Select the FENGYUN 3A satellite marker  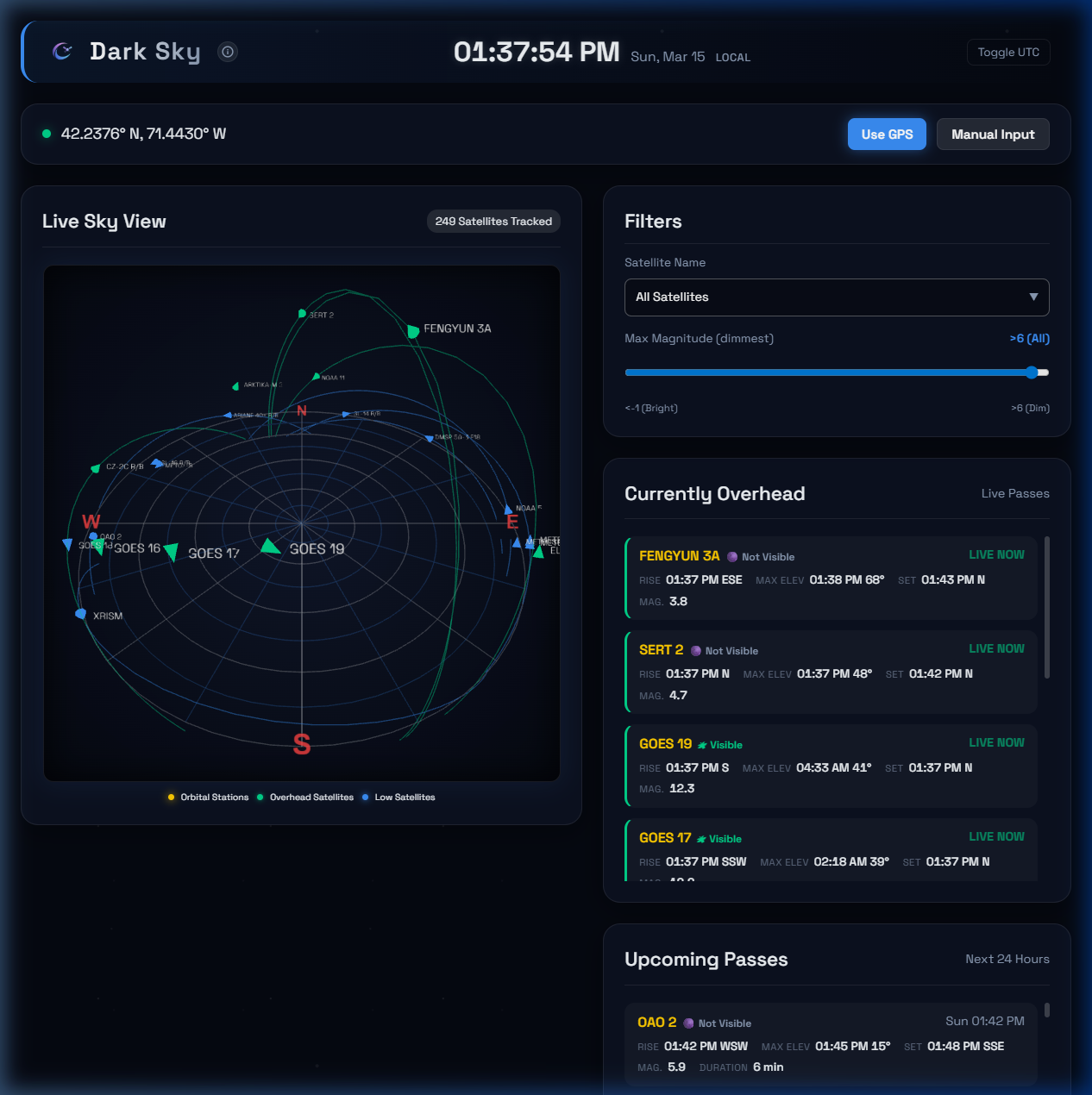pyautogui.click(x=412, y=331)
